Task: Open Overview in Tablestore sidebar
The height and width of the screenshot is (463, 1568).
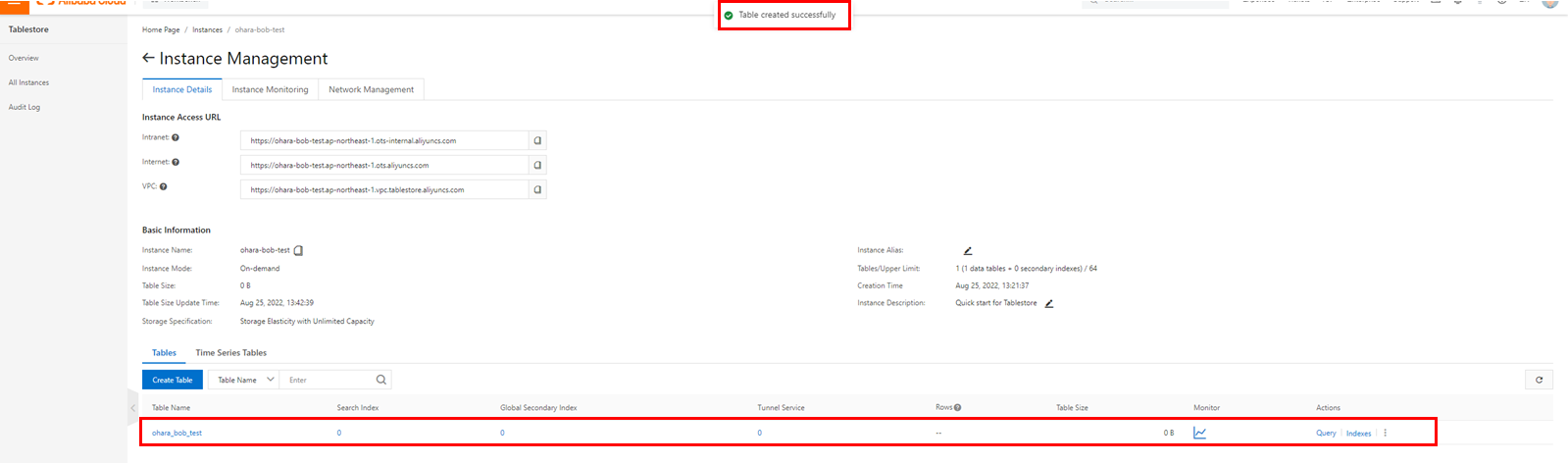Action: pos(24,58)
